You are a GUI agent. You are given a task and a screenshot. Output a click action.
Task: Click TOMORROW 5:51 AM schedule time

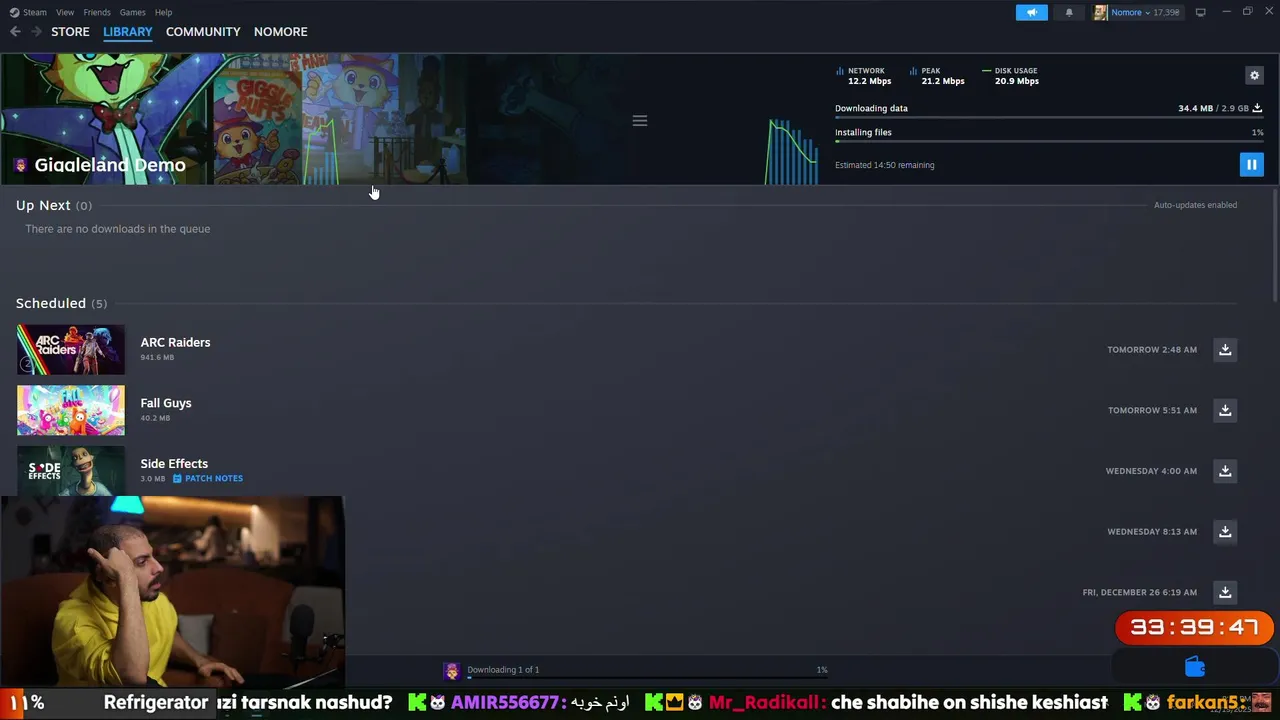(x=1152, y=410)
